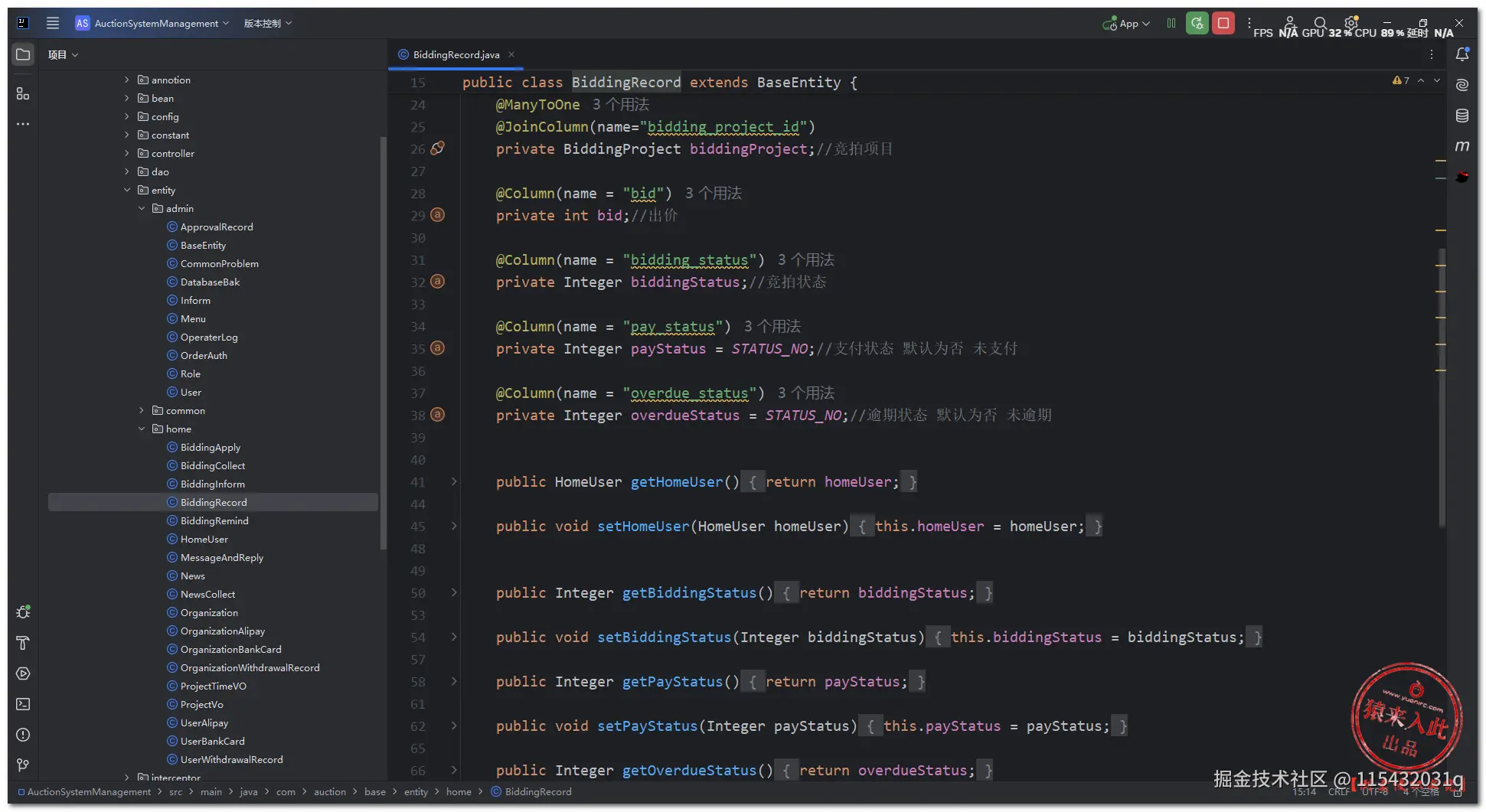Select the dao folder in tree
This screenshot has height=812, width=1486.
click(x=160, y=171)
